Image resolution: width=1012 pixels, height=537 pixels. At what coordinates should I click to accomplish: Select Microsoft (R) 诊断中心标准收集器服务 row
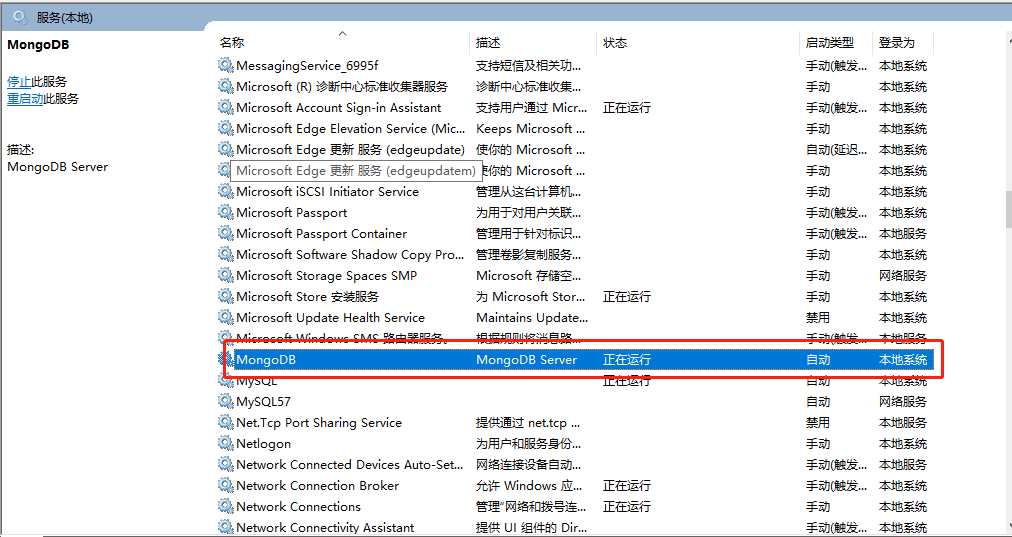tap(576, 86)
